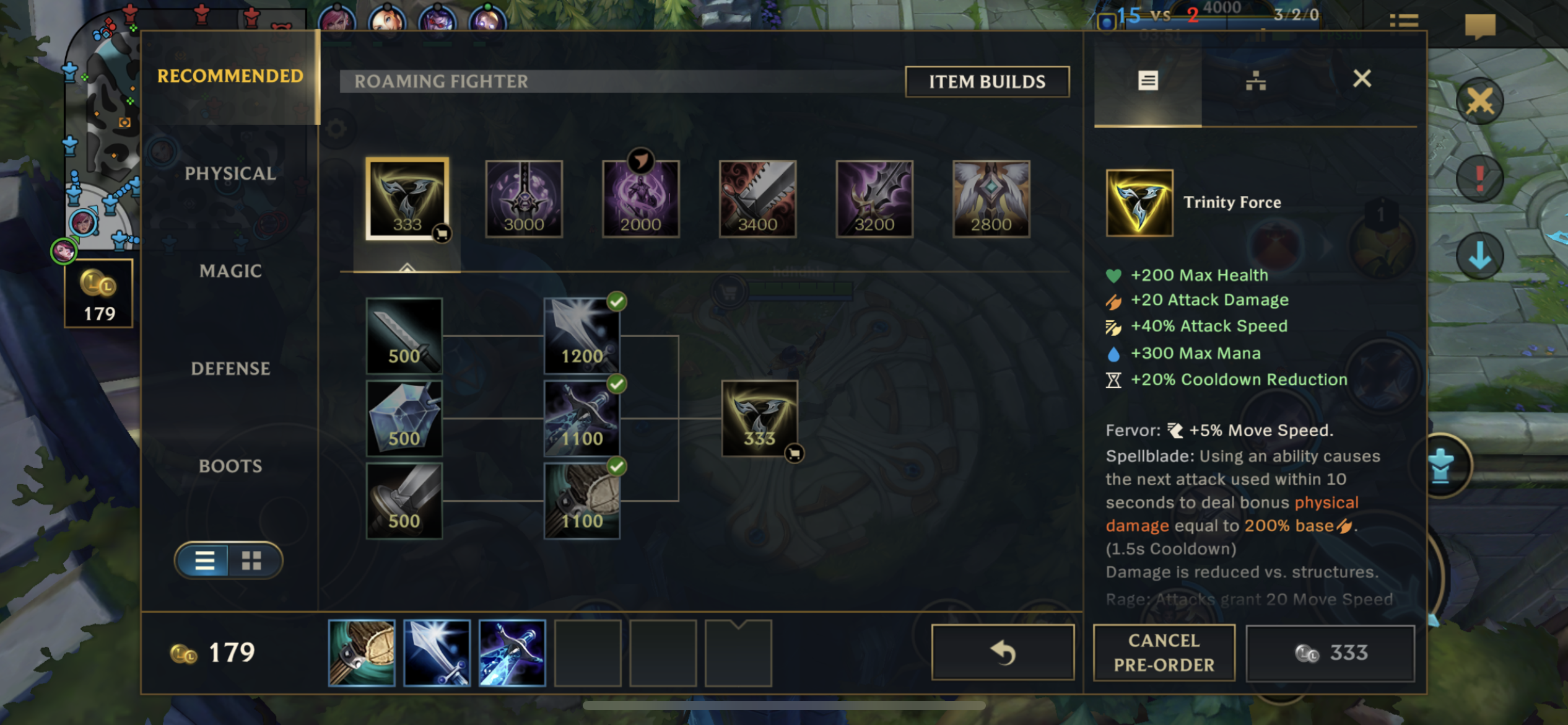Select the Trinity Force item in recommended row
Screen dimensions: 1568x725
(x=407, y=198)
